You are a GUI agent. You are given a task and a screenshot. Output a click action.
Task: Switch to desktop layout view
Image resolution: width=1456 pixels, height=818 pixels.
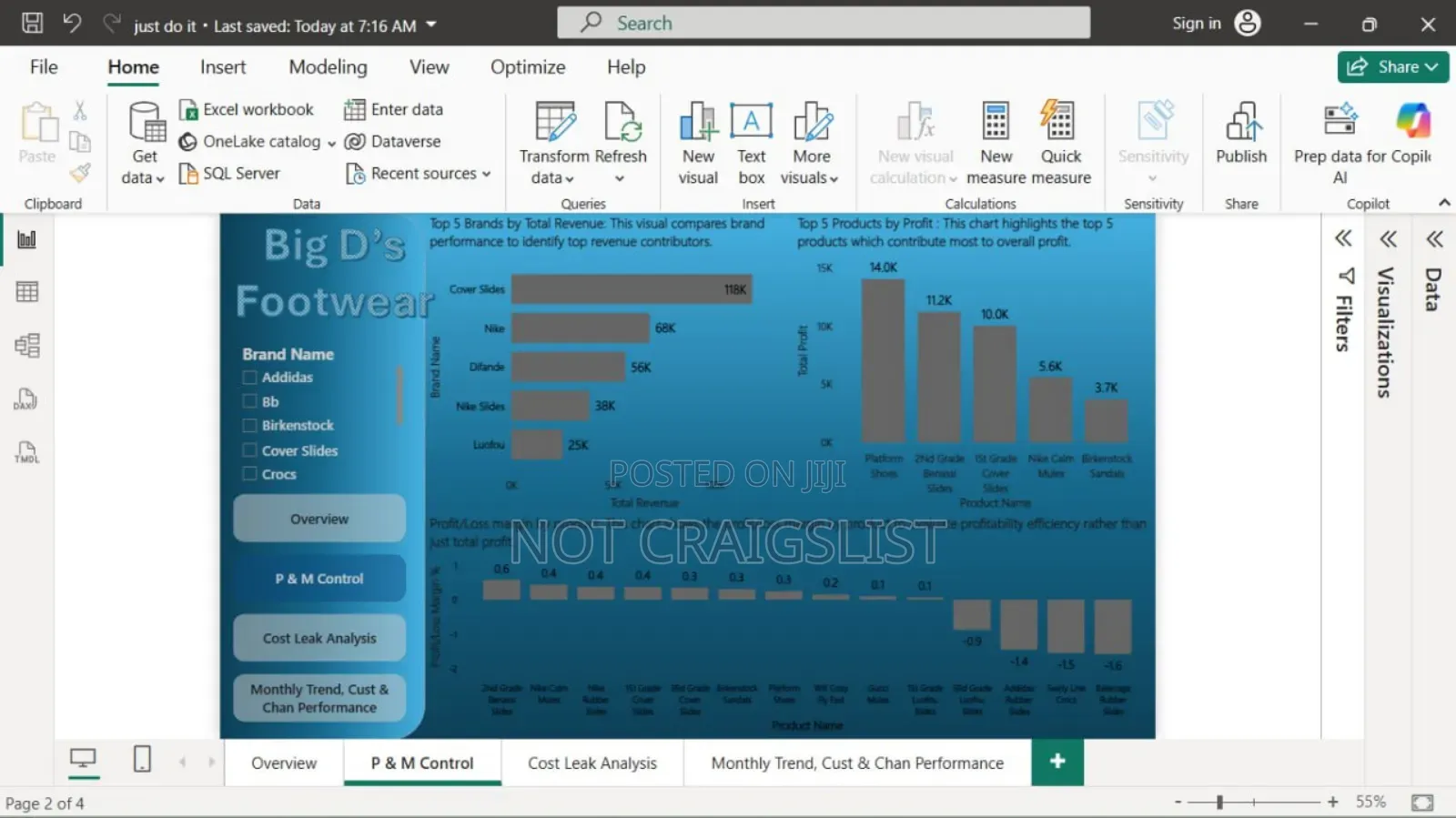click(x=83, y=760)
